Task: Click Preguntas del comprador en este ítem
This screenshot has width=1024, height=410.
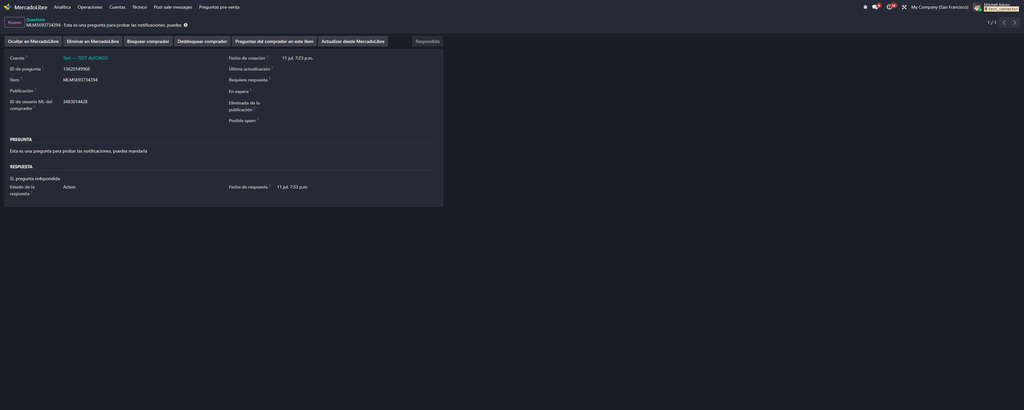Action: [x=274, y=41]
